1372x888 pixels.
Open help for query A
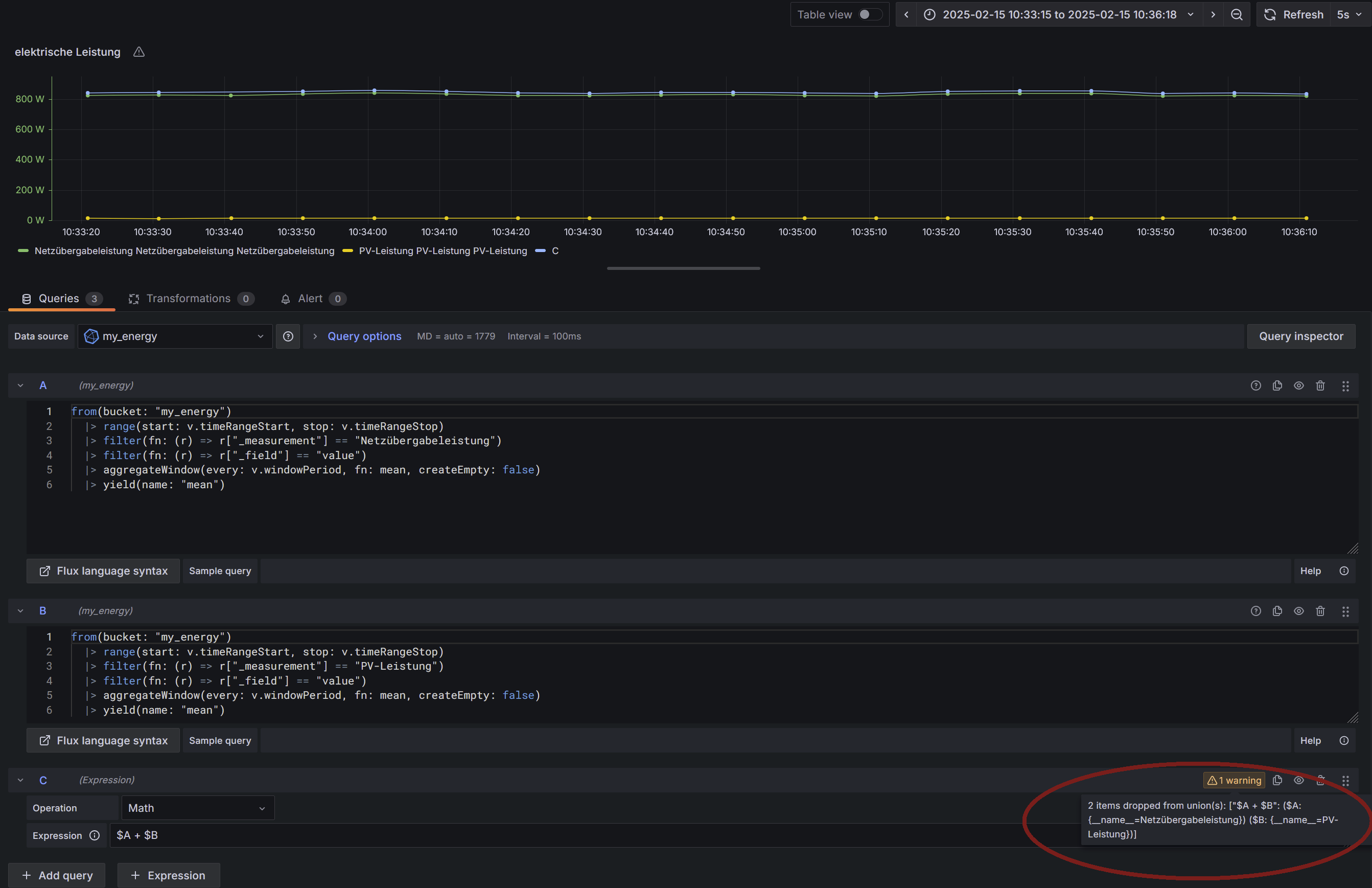[x=1255, y=386]
